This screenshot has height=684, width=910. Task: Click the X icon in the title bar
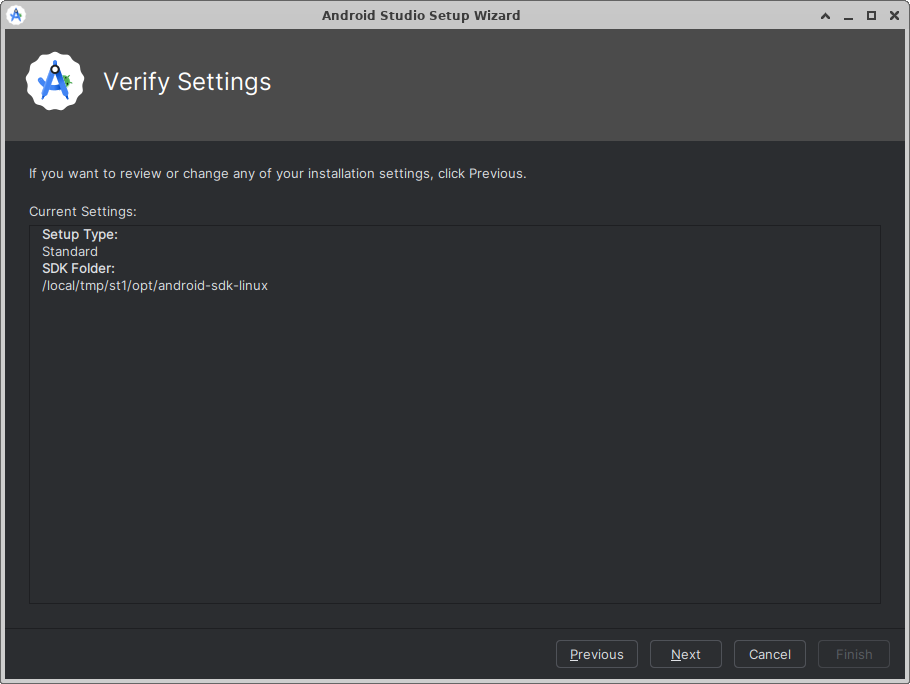(x=894, y=15)
